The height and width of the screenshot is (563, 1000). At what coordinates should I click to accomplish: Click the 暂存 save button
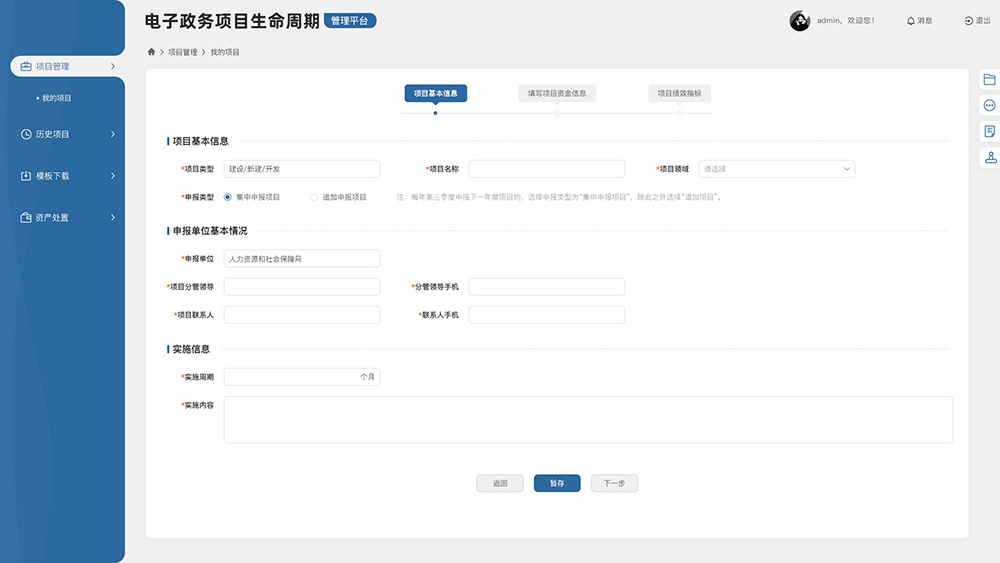pyautogui.click(x=557, y=483)
